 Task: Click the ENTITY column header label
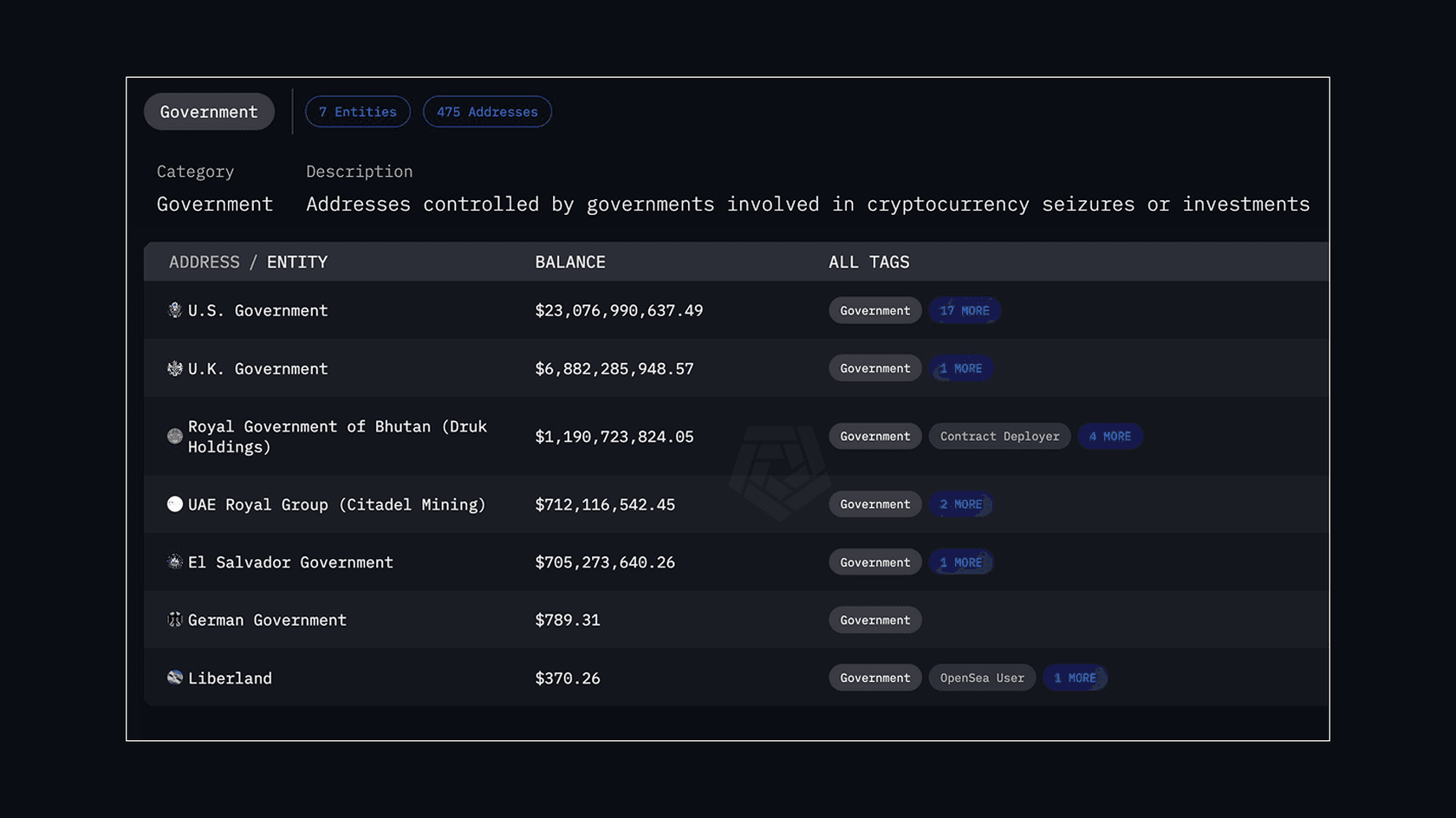point(297,262)
